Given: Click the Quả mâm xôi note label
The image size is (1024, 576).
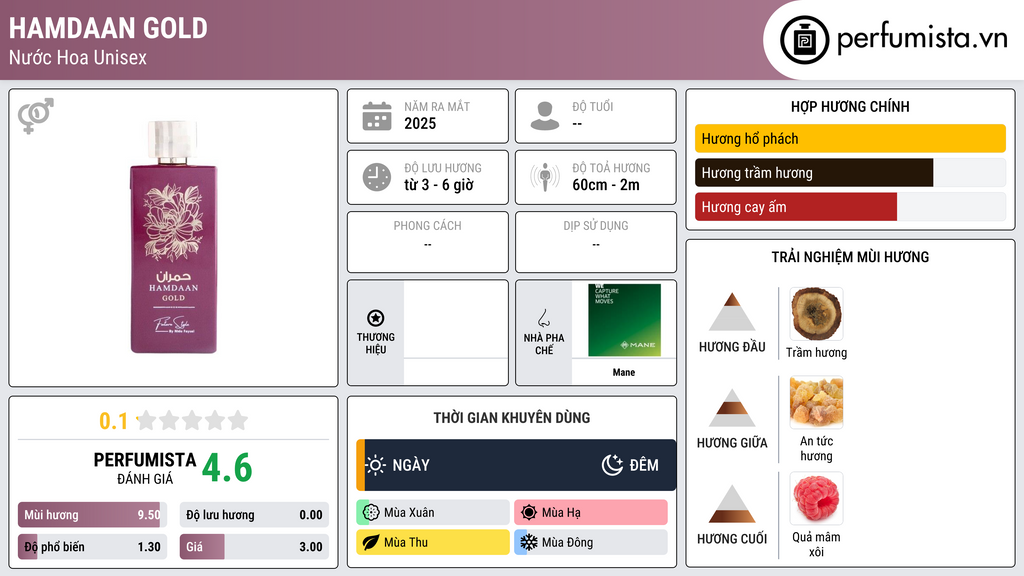Looking at the screenshot, I should pos(816,545).
